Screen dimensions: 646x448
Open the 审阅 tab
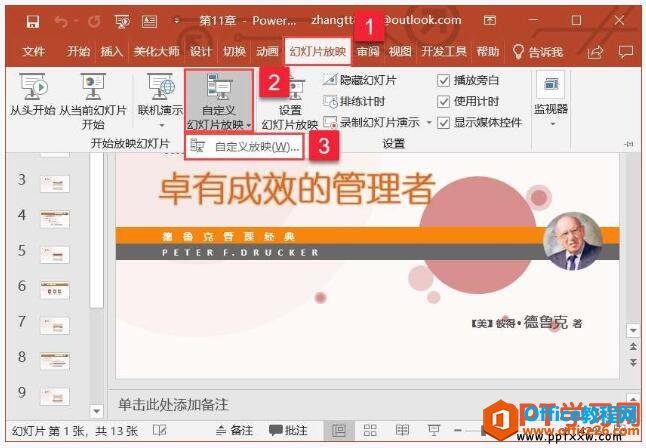(x=368, y=52)
